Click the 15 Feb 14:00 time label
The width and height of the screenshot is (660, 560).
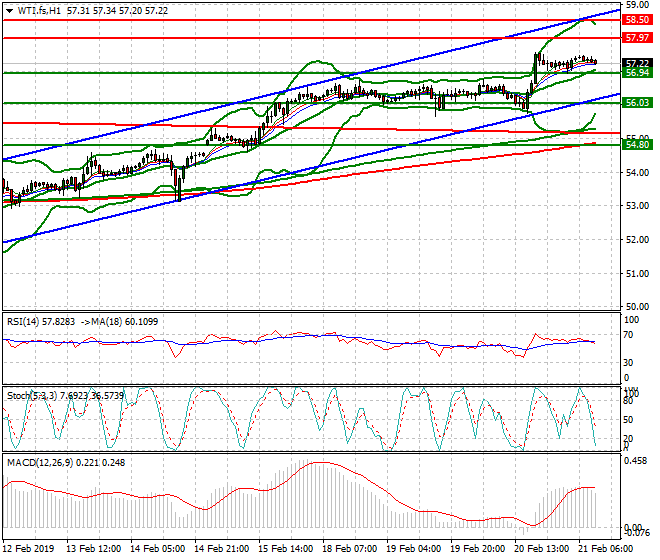coord(286,549)
